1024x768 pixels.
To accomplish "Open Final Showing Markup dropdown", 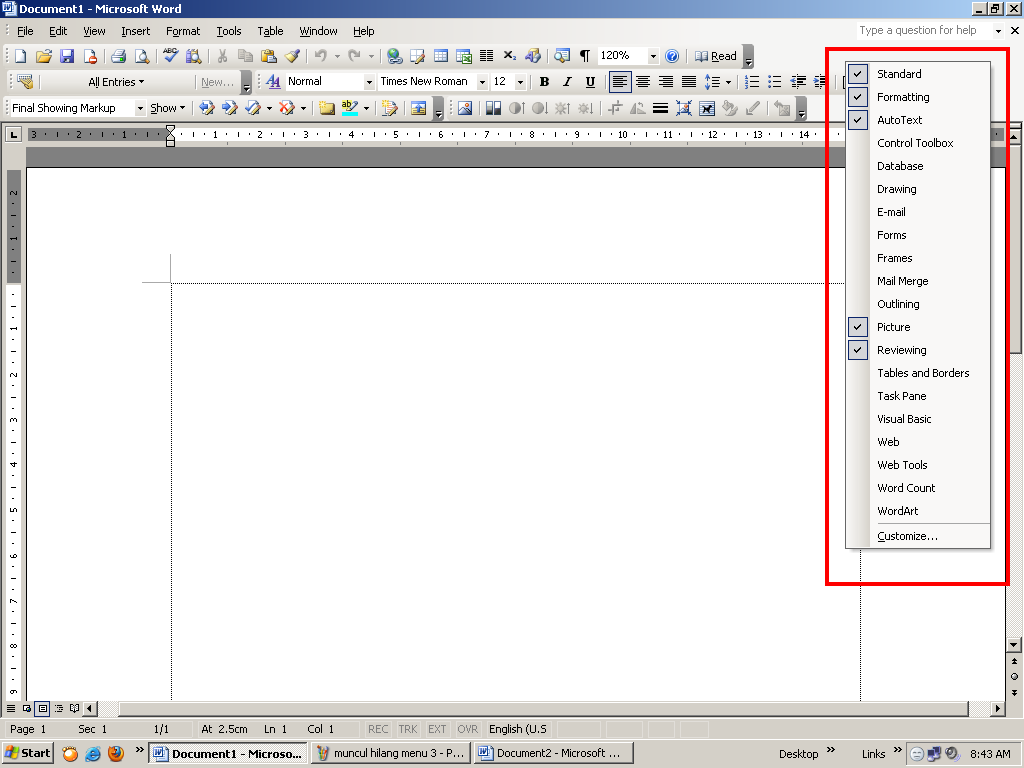I will pyautogui.click(x=140, y=108).
